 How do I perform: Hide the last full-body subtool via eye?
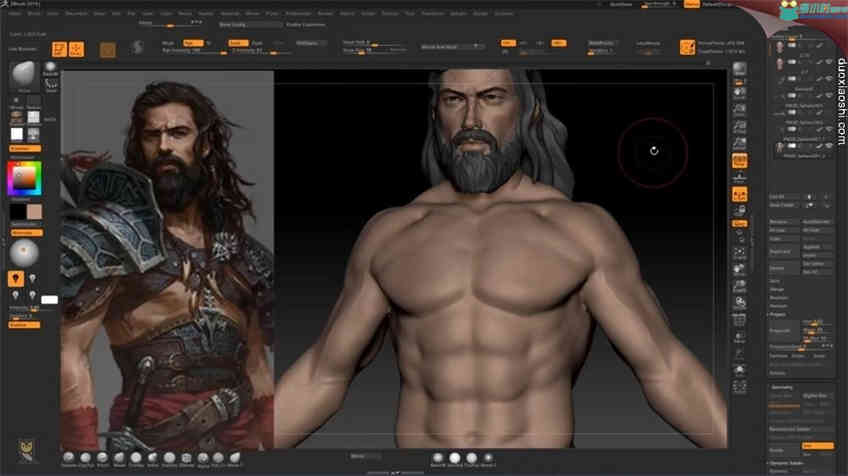(x=829, y=146)
